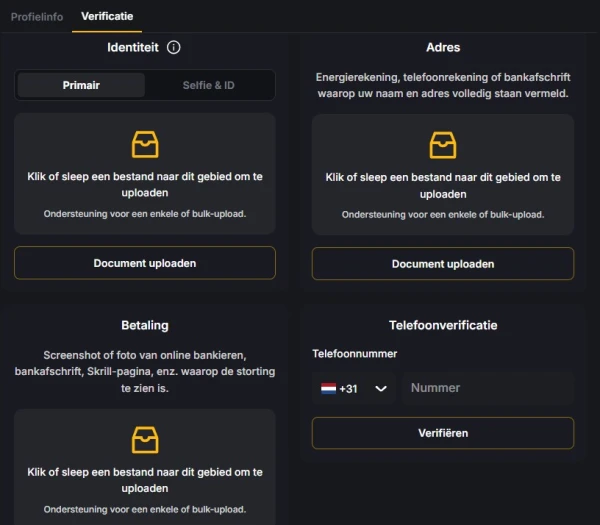Focus the Nummer phone input field

(488, 388)
